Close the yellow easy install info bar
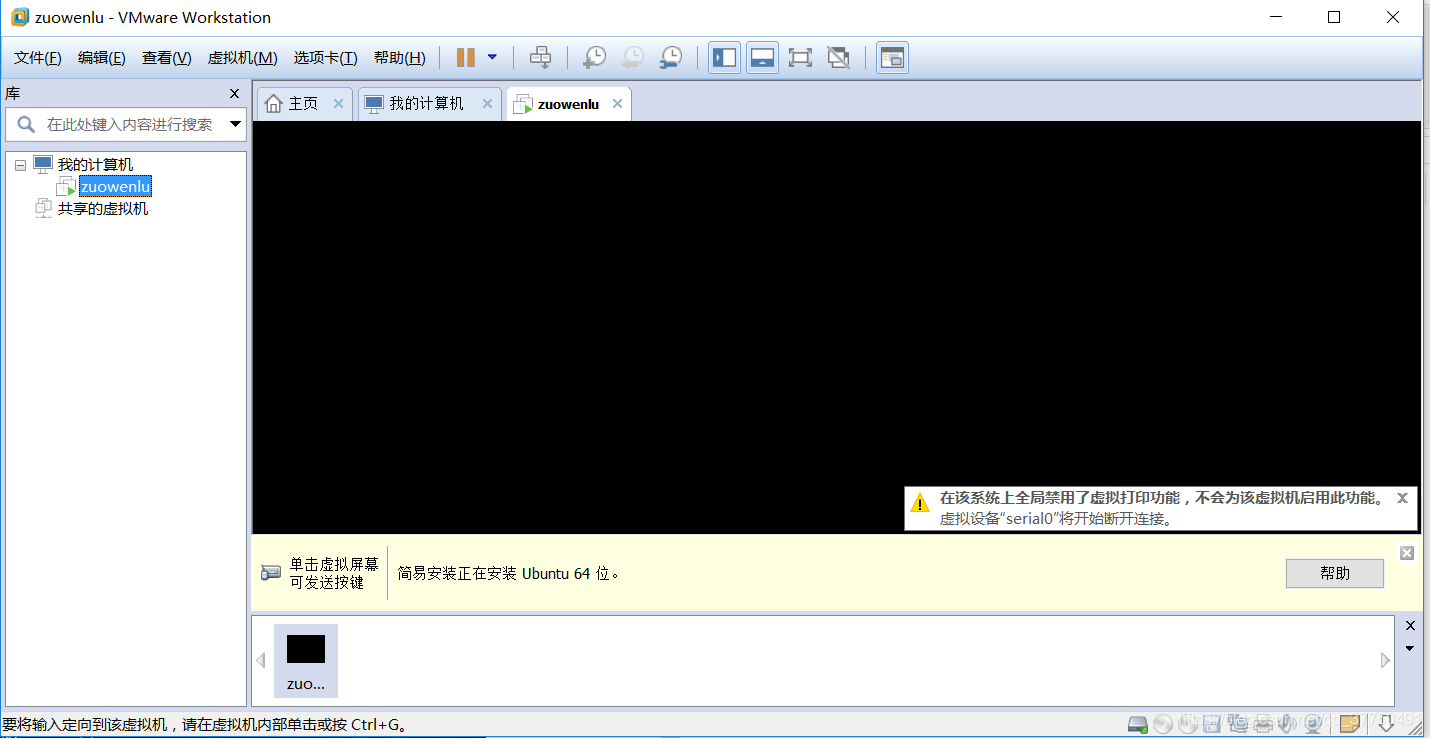Screen dimensions: 1430x738 coord(1407,553)
